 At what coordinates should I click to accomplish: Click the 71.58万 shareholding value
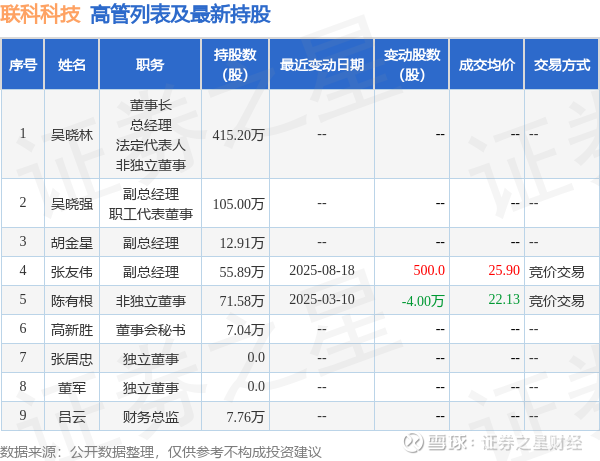pyautogui.click(x=242, y=301)
